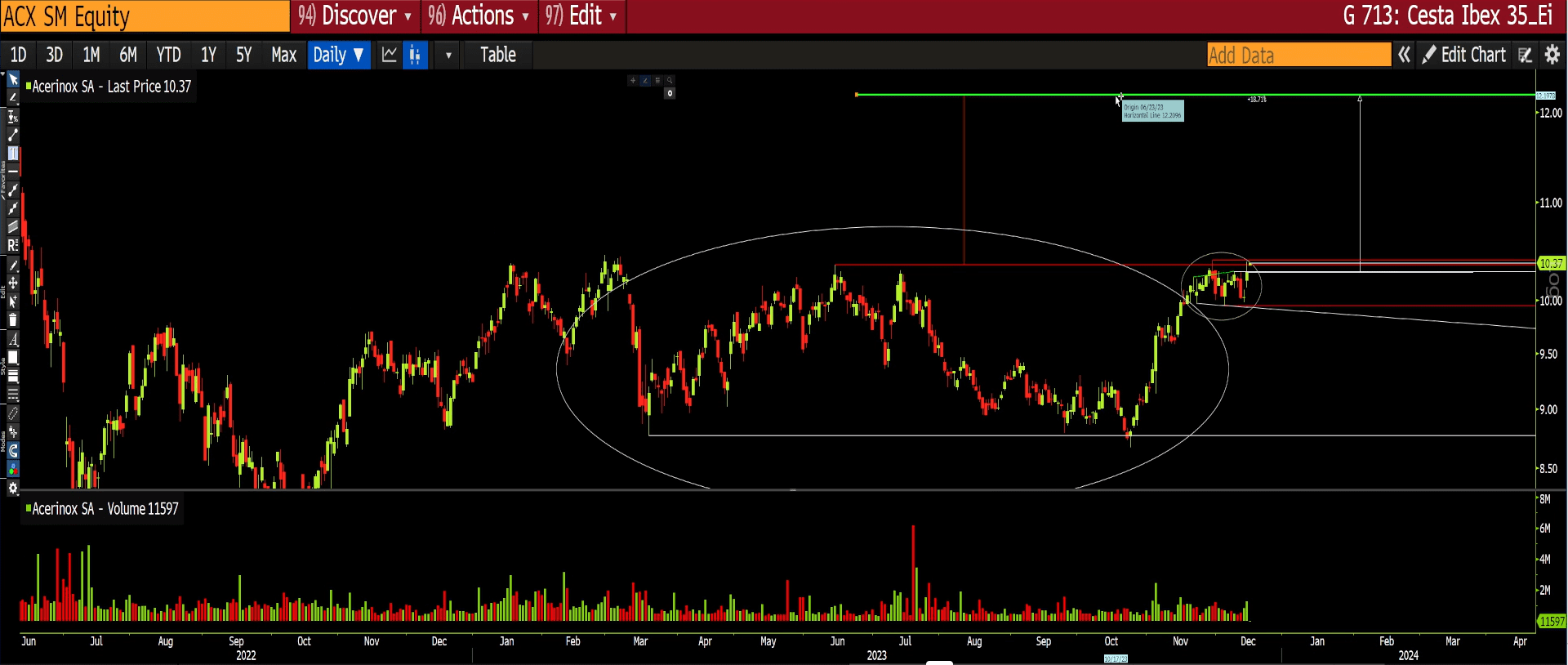Click the Add Data input field
This screenshot has height=665, width=1568.
(x=1298, y=55)
